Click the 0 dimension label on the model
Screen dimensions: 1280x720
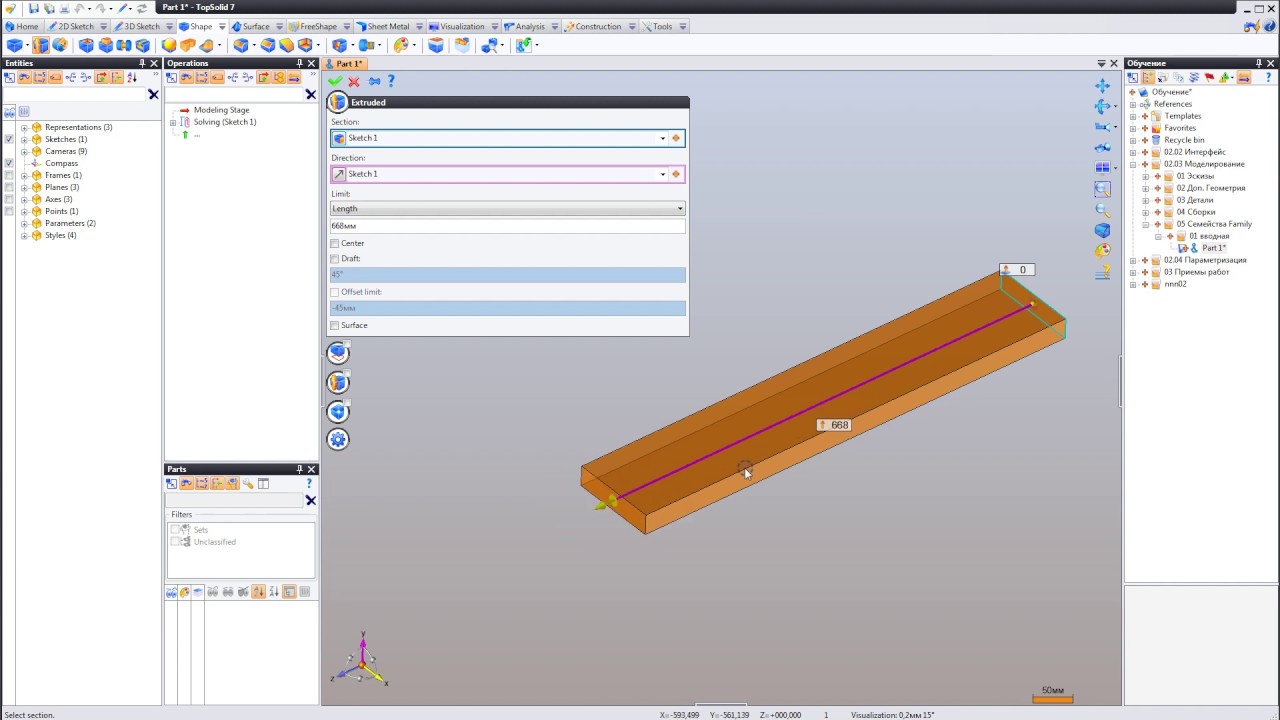(1017, 270)
